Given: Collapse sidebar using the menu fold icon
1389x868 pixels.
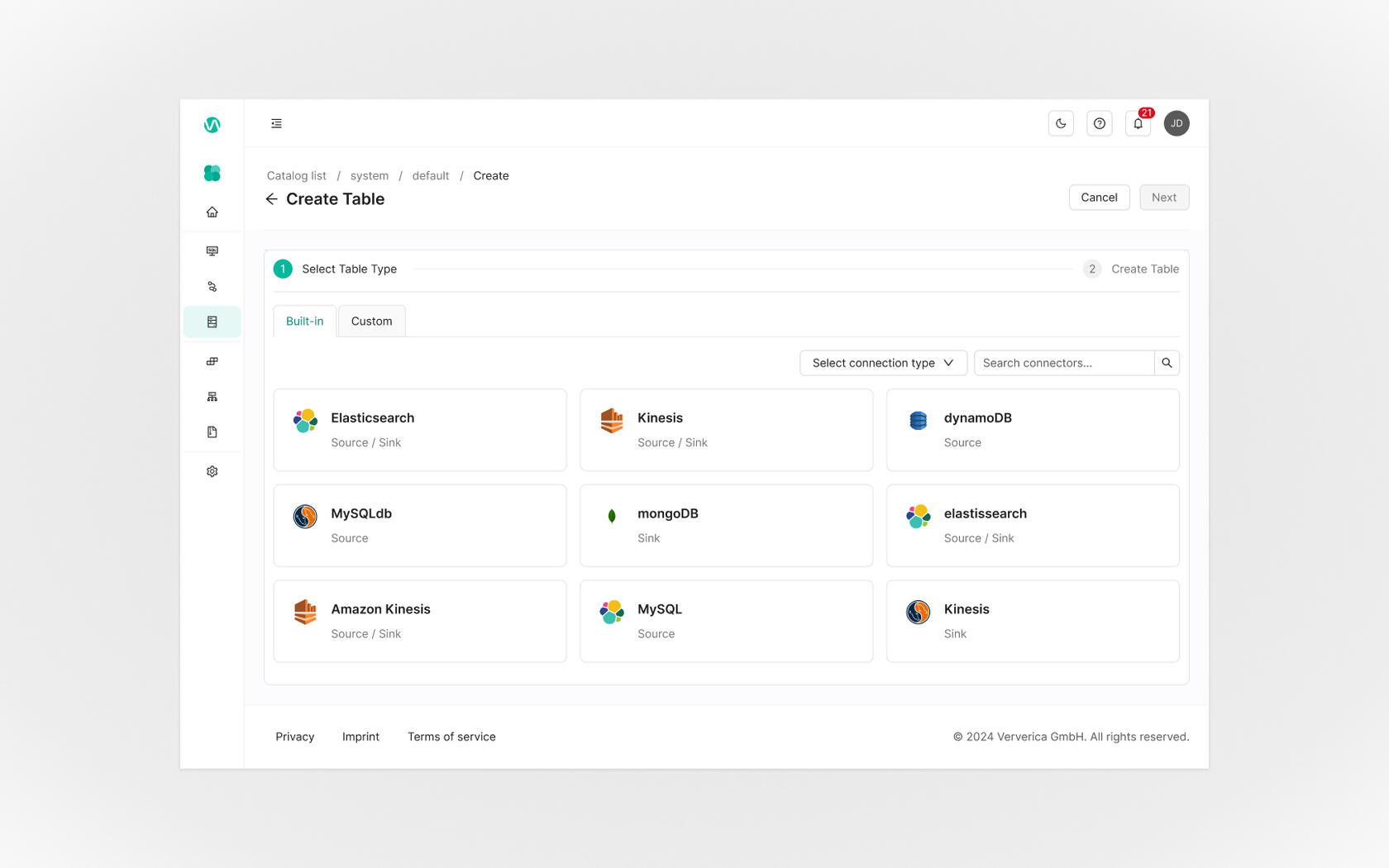Looking at the screenshot, I should tap(276, 123).
